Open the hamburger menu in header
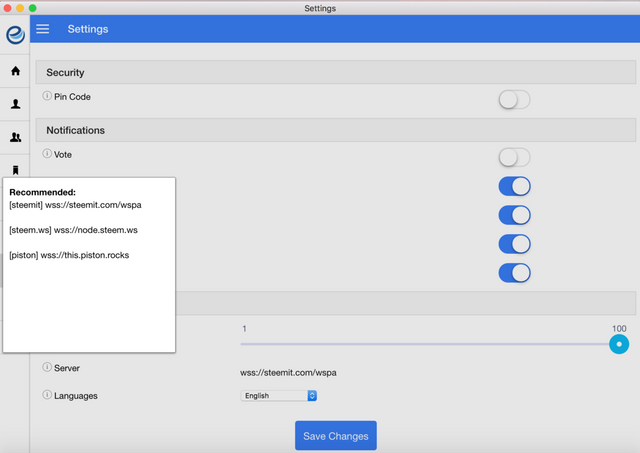640x453 pixels. point(42,29)
